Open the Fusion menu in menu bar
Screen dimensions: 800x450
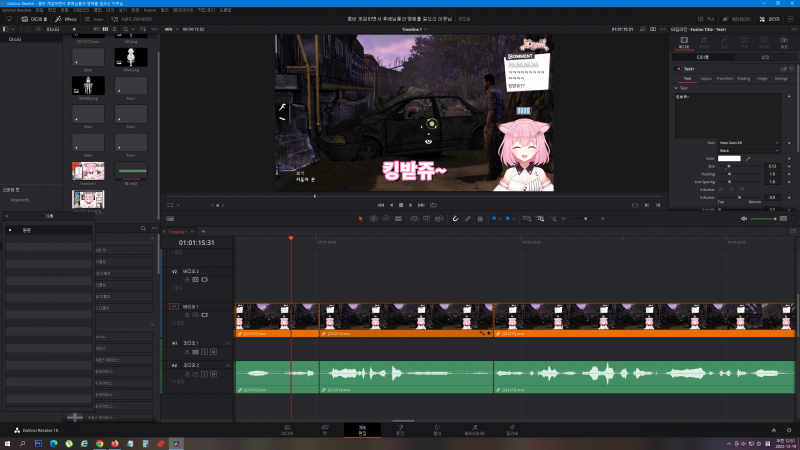pyautogui.click(x=150, y=9)
